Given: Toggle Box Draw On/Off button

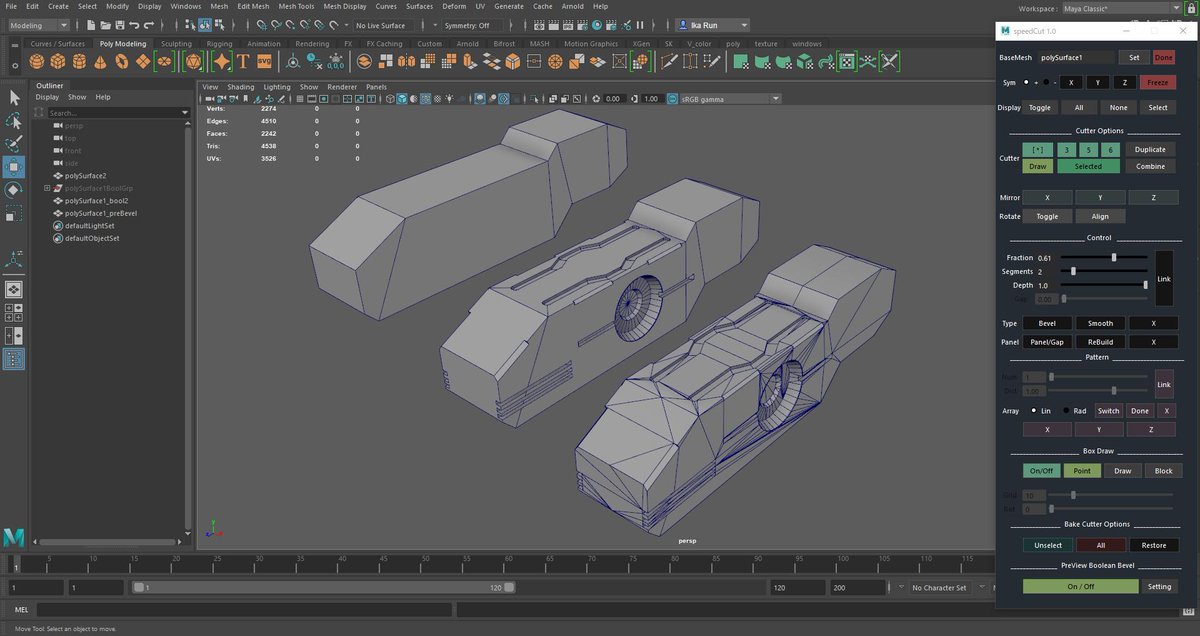Looking at the screenshot, I should point(1041,470).
